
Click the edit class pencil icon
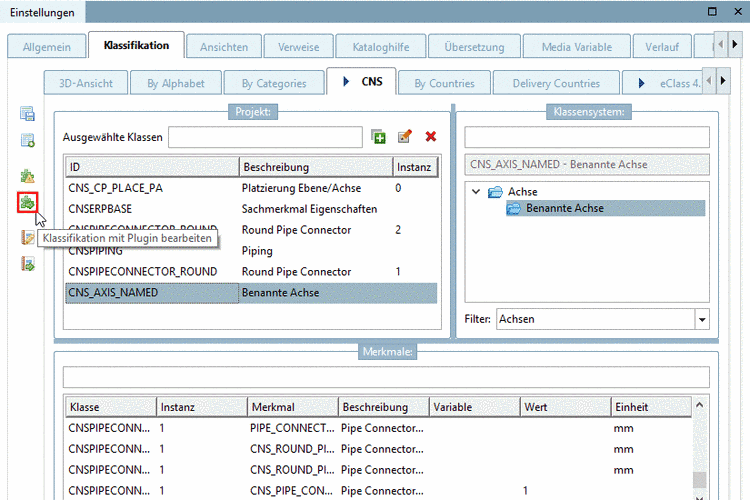pos(405,137)
